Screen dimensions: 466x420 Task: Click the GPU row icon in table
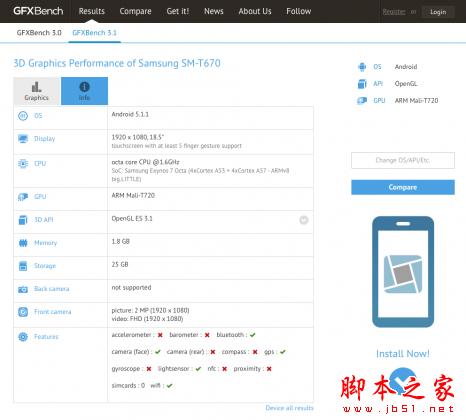tap(23, 197)
